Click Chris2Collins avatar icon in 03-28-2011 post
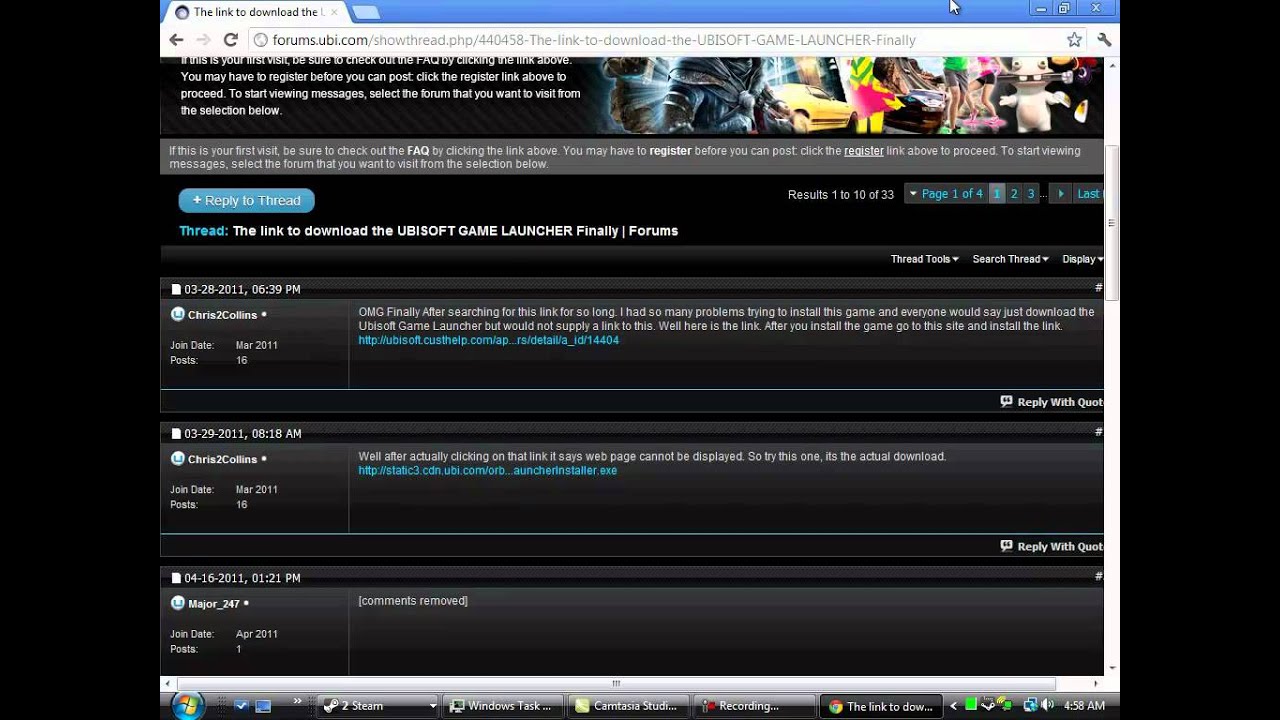 point(178,314)
